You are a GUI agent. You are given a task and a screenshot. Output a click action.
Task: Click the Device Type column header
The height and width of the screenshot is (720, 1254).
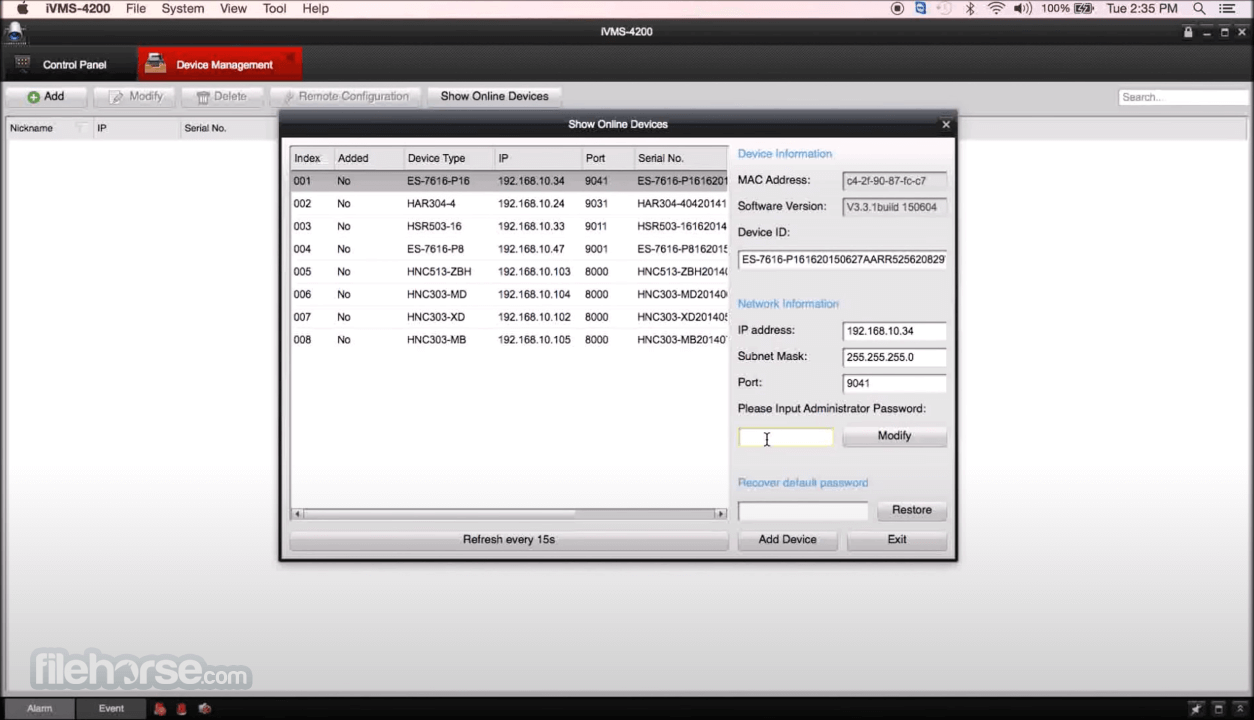(x=448, y=158)
